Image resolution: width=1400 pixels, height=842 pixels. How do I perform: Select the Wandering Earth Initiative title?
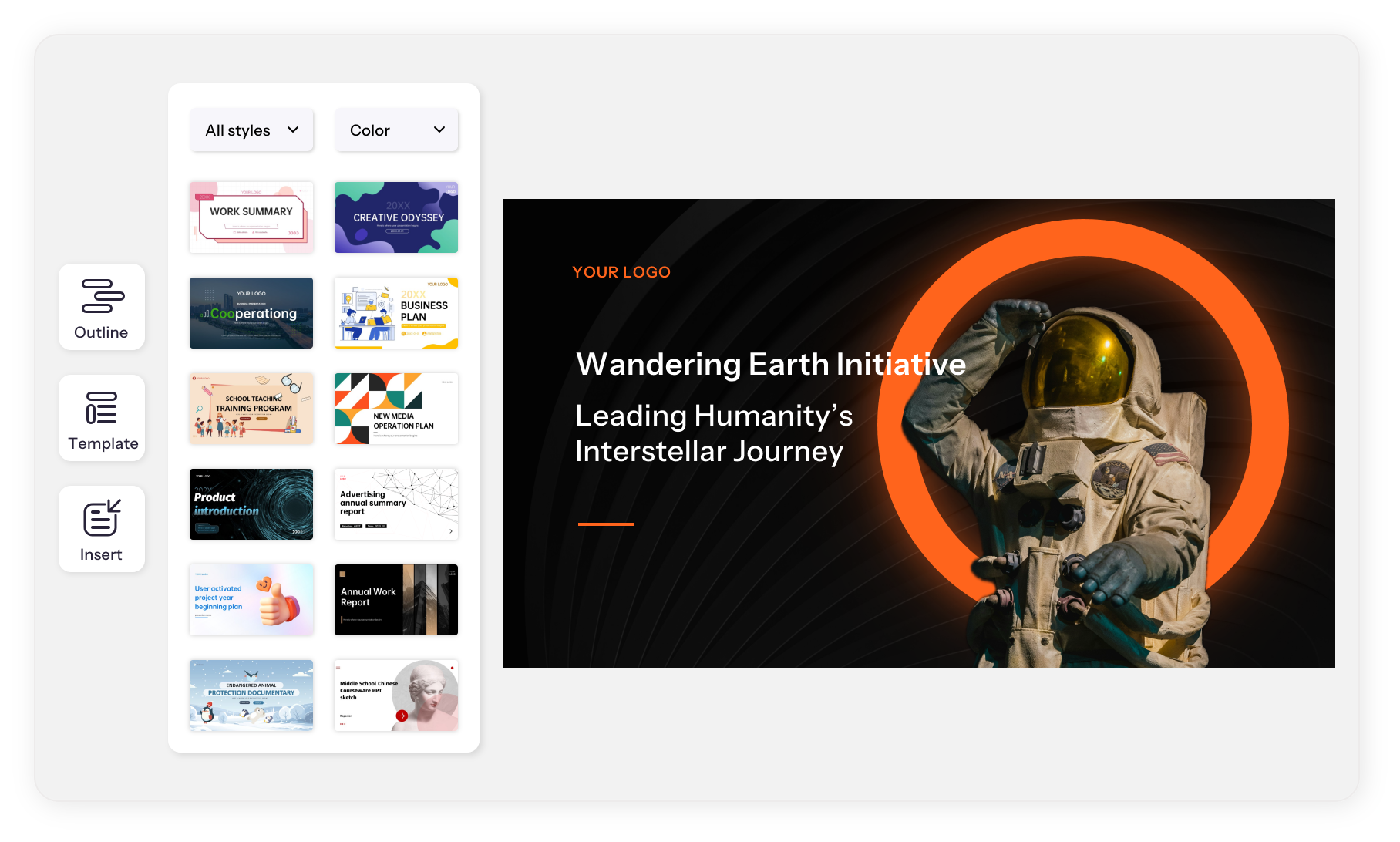(x=770, y=364)
